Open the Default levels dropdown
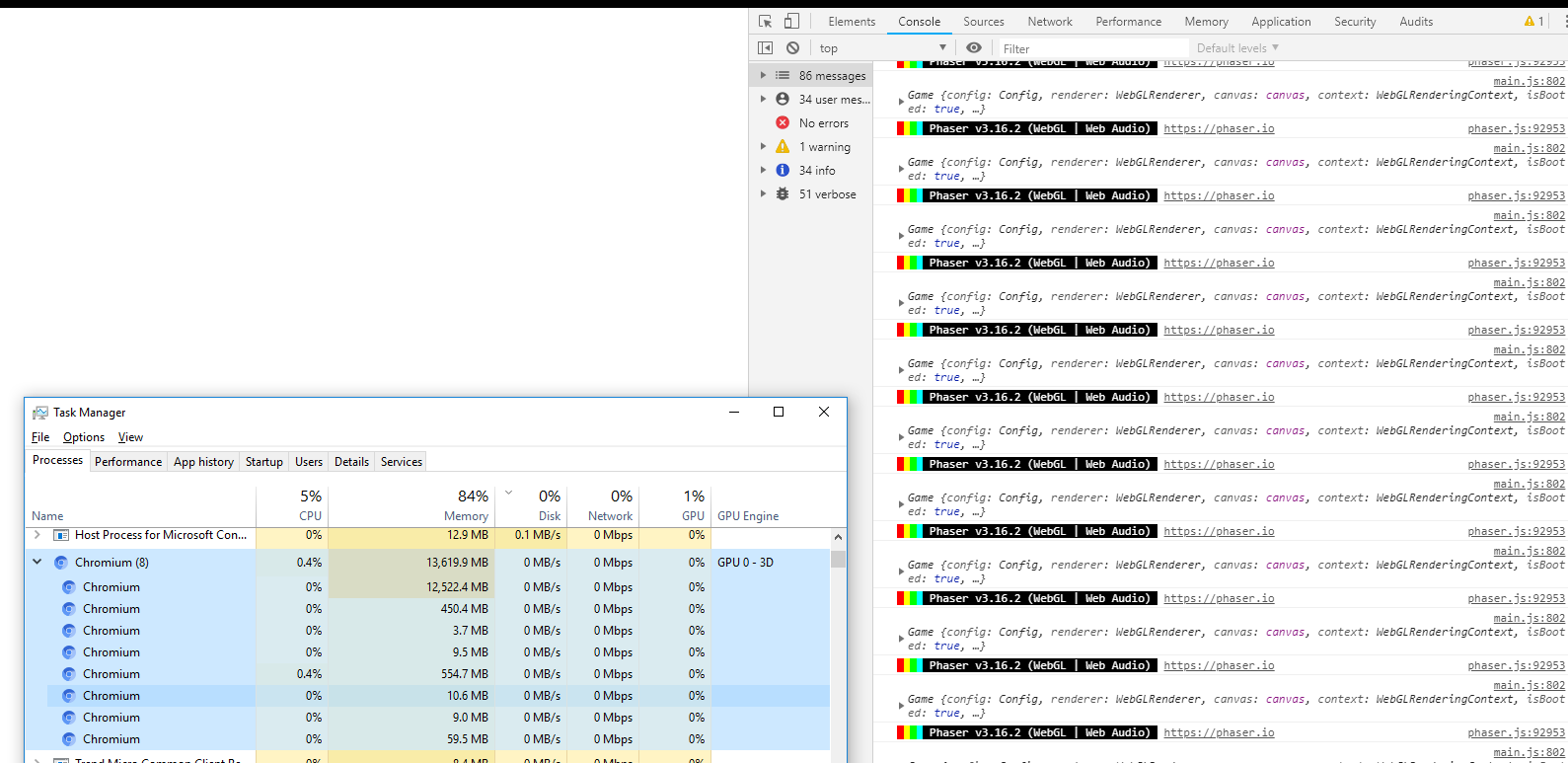Viewport: 1568px width, 763px height. click(1237, 47)
